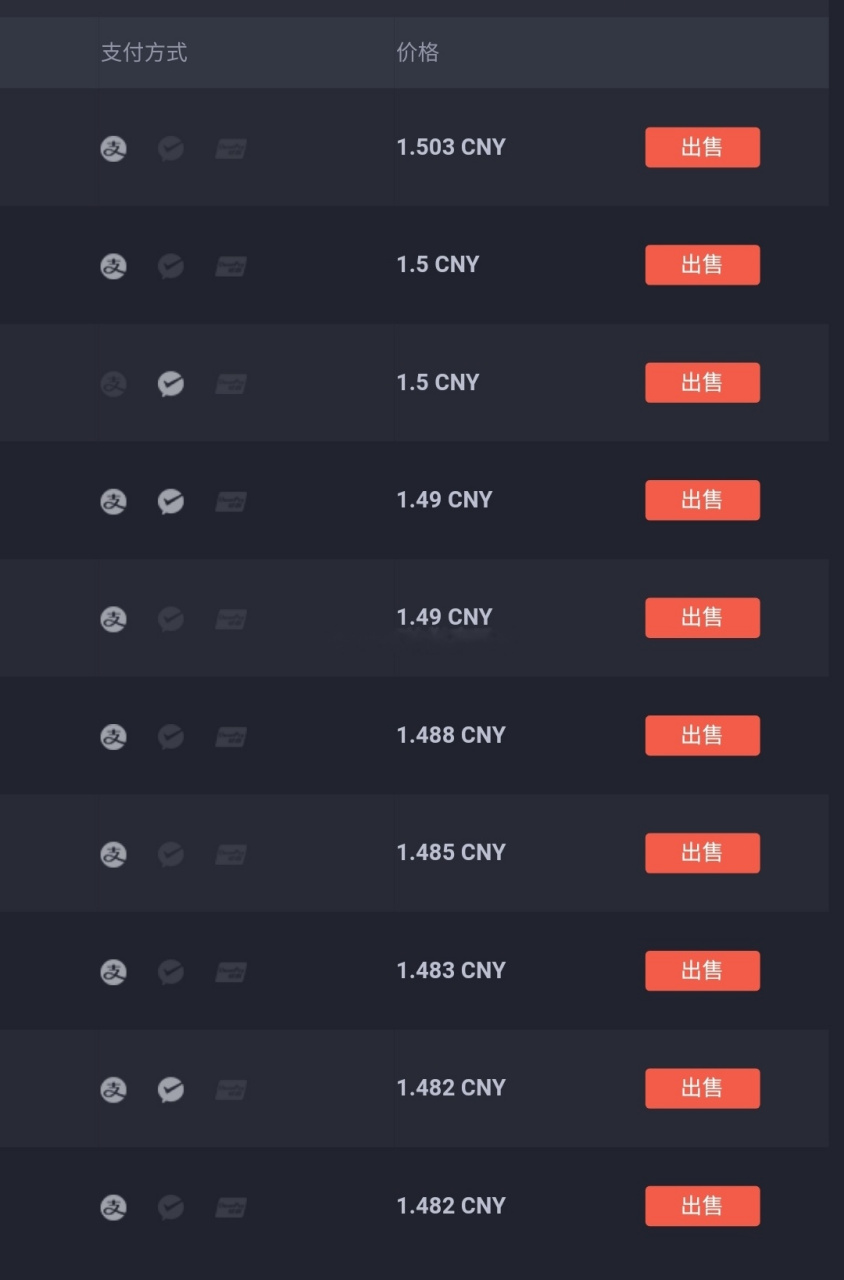Screen dimensions: 844x1280
Task: Click the 价格 column header
Action: tap(418, 53)
